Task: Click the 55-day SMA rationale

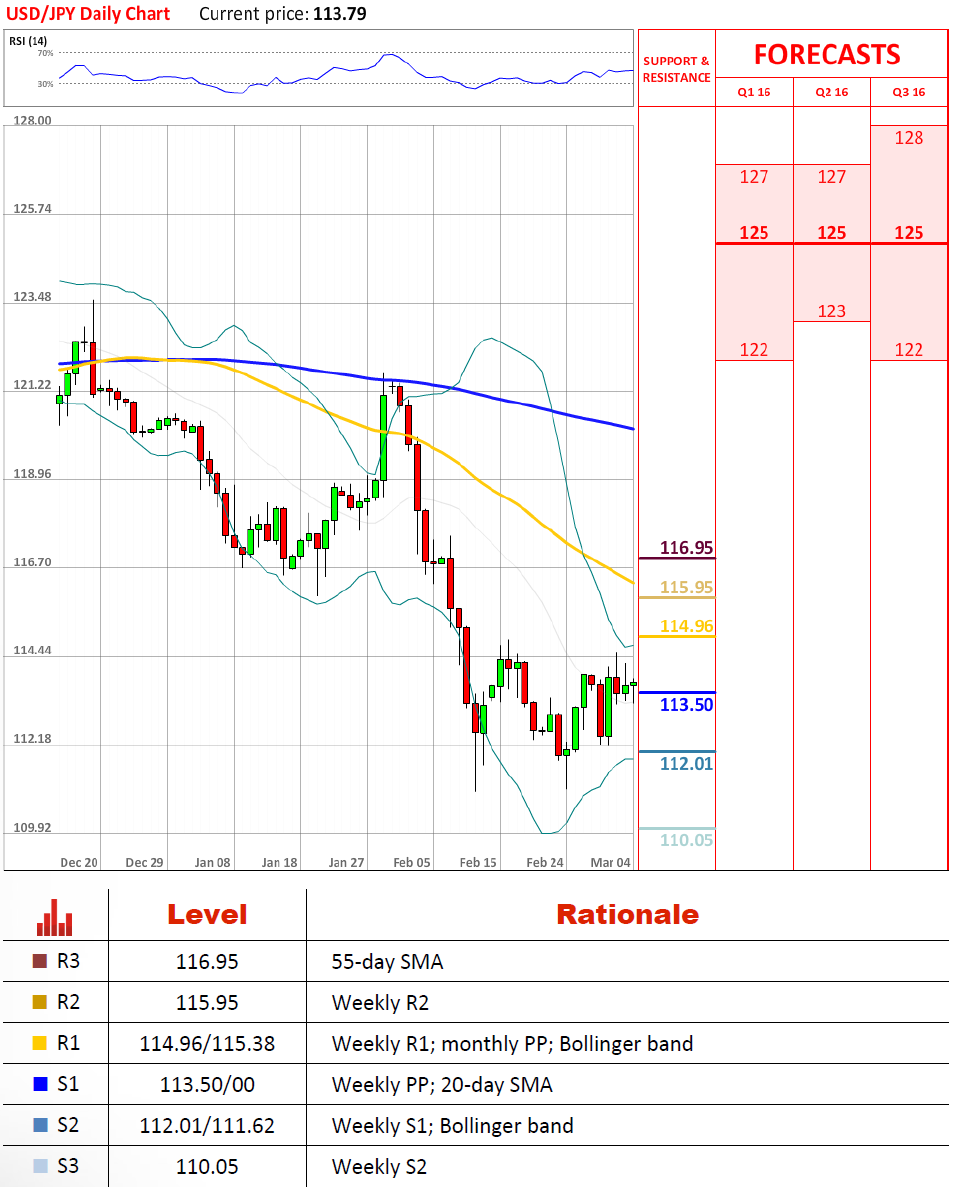Action: tap(388, 961)
